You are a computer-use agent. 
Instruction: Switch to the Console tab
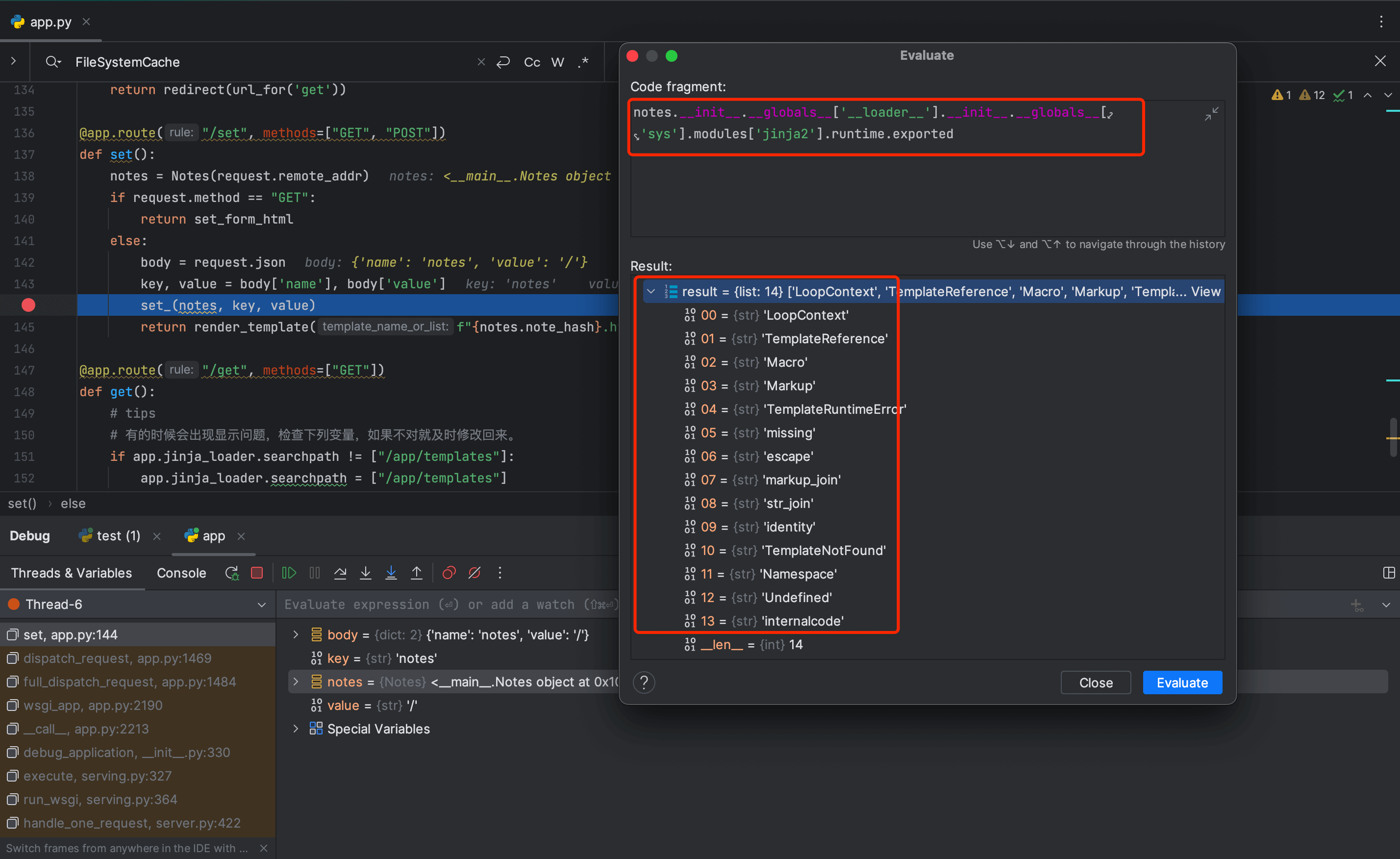click(181, 573)
